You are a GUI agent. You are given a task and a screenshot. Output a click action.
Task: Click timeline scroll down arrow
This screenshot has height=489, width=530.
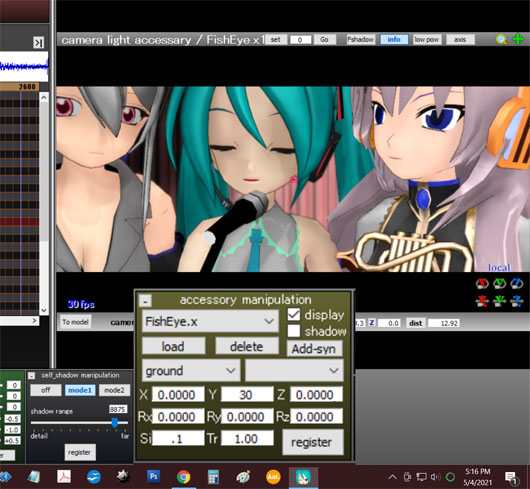tap(44, 310)
